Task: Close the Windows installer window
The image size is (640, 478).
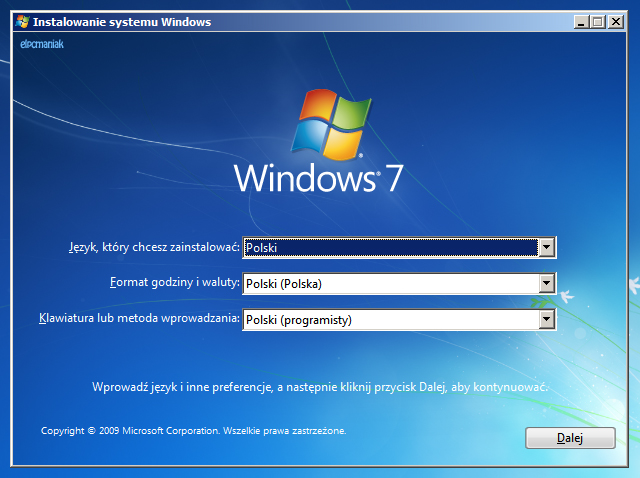Action: click(x=617, y=21)
